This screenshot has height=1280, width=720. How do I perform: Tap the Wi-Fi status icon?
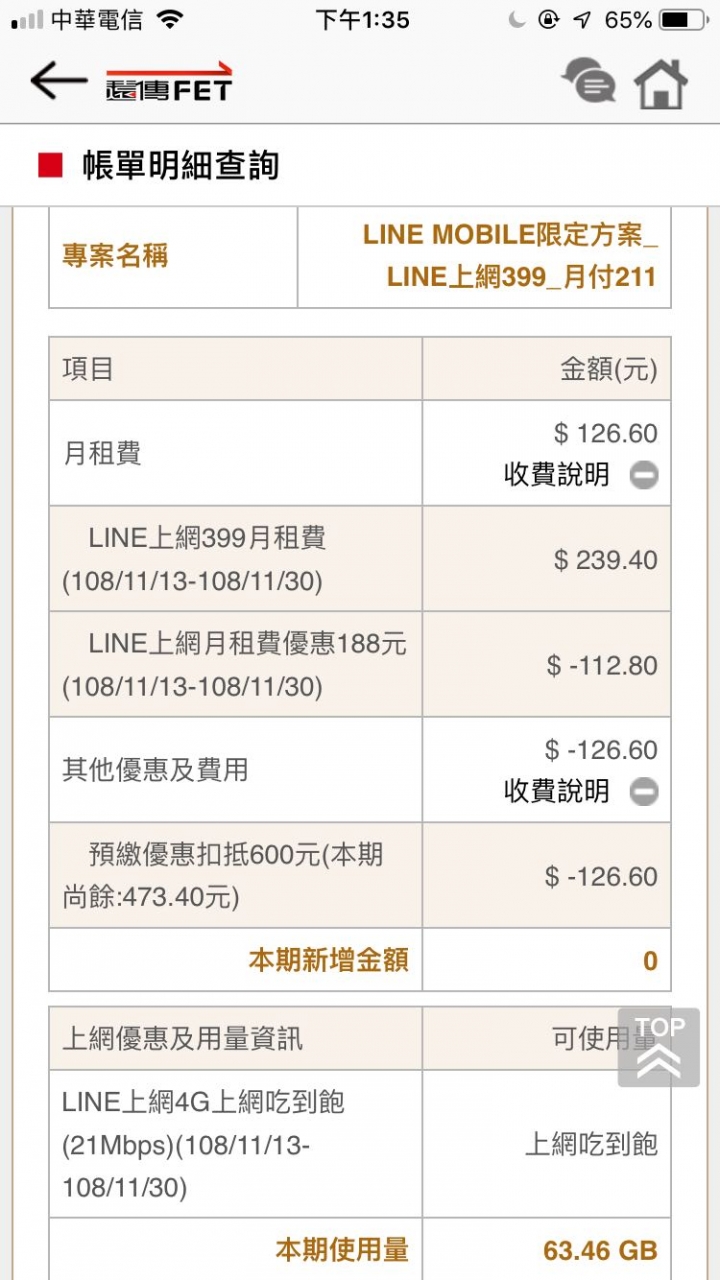coord(170,19)
